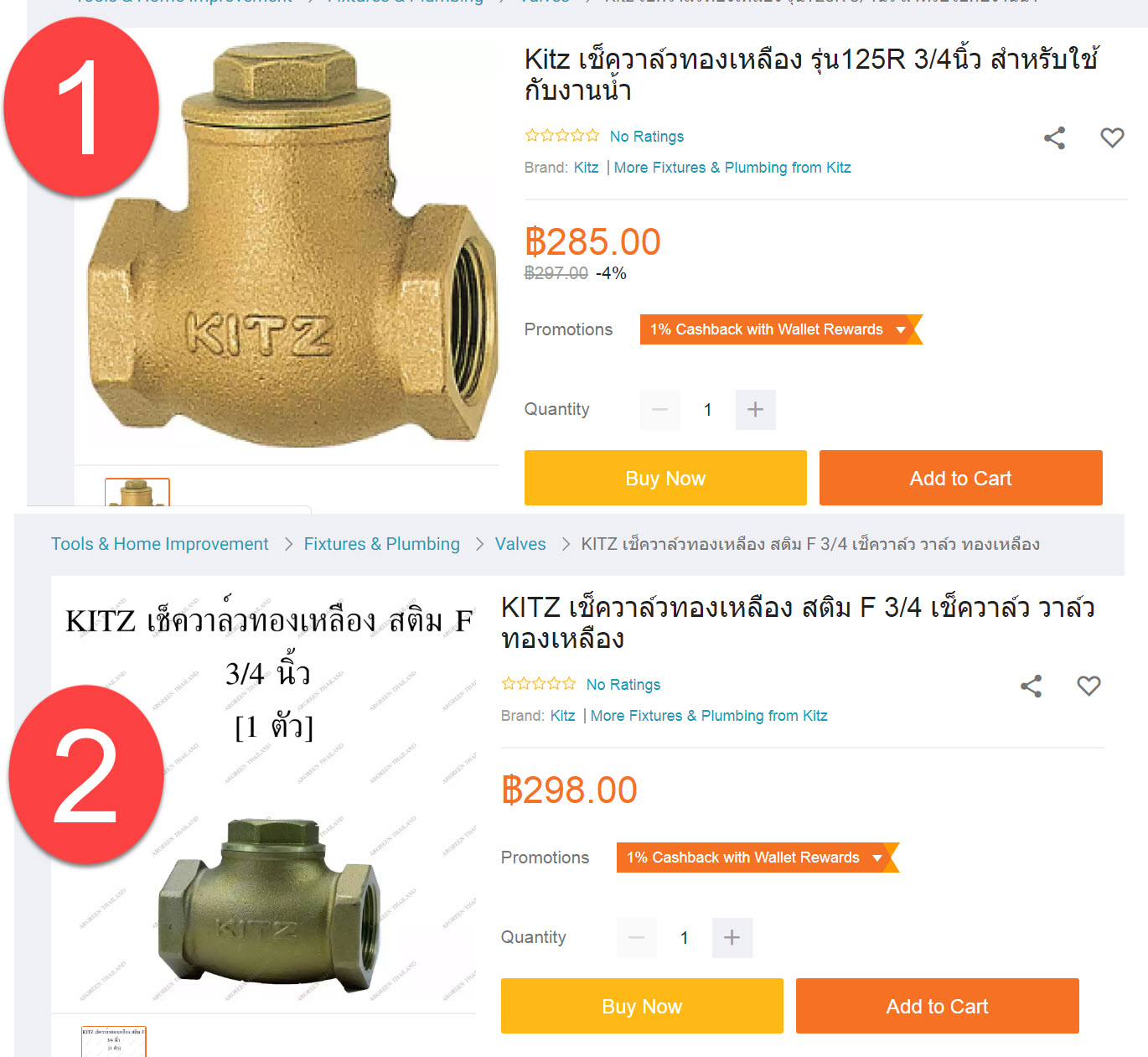Expand cashback promotion dropdown on first product
This screenshot has width=1148, height=1057.
coord(781,329)
